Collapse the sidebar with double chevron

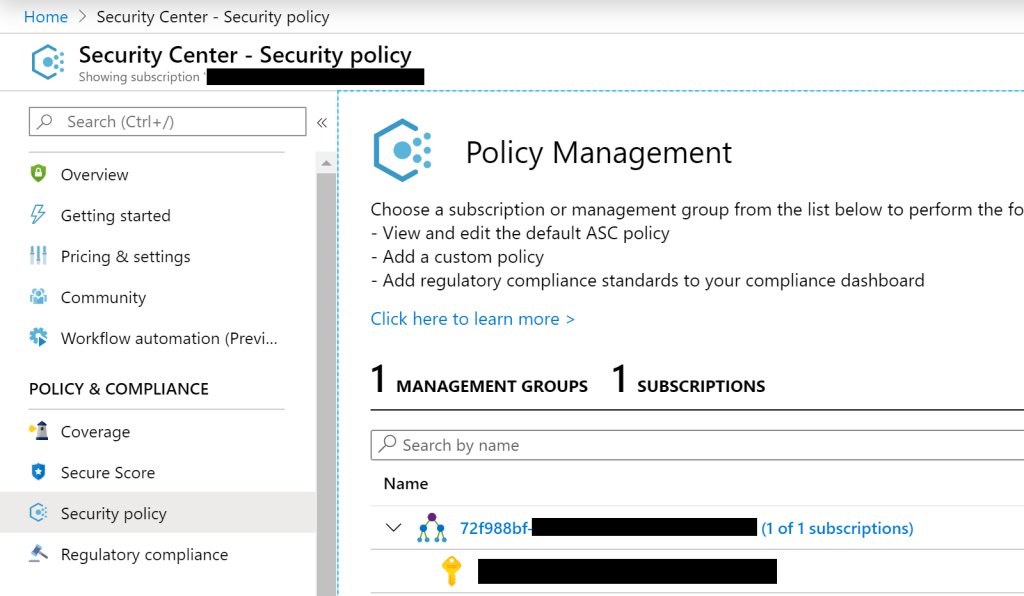[x=322, y=123]
